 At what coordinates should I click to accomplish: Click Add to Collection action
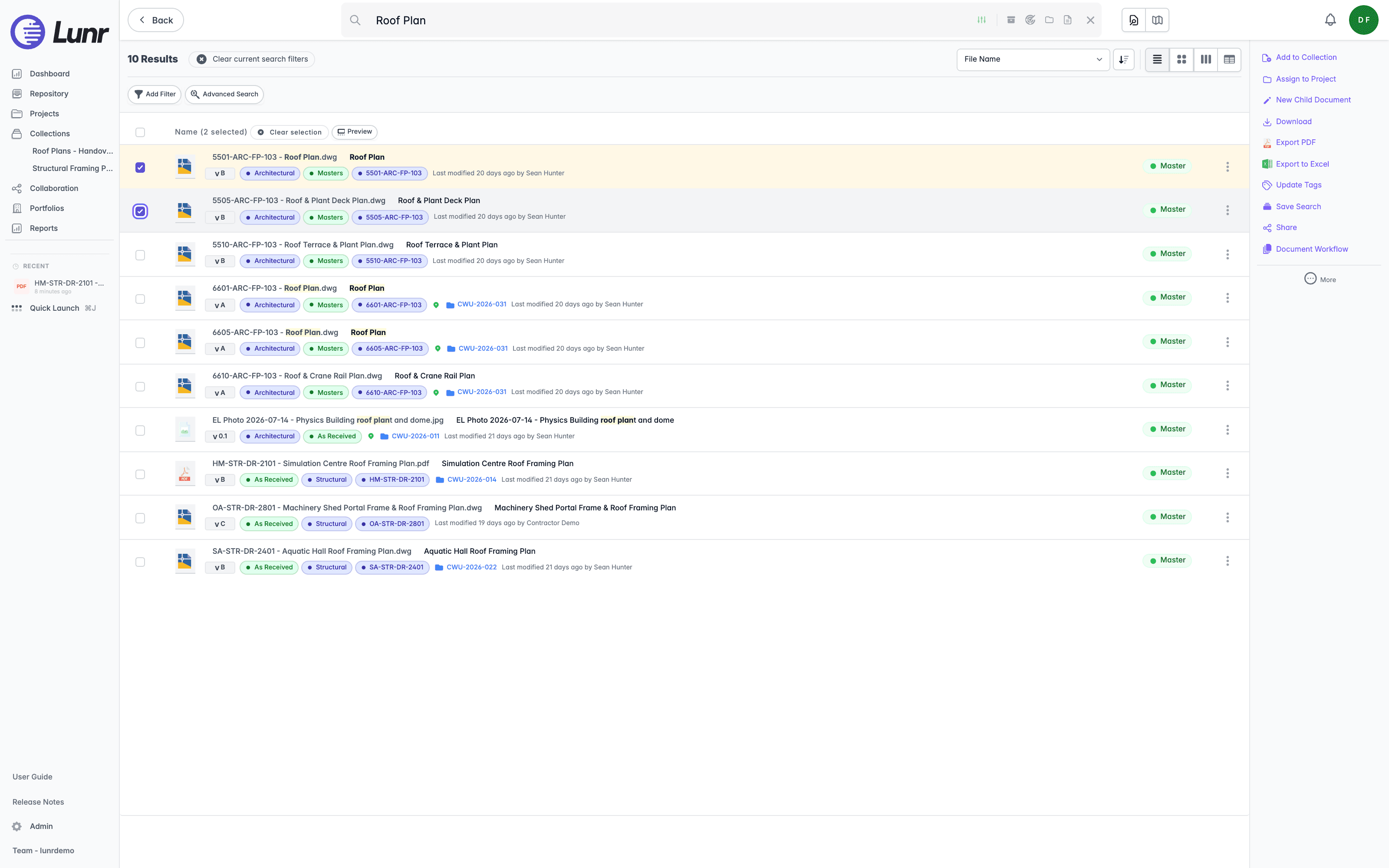click(x=1300, y=57)
